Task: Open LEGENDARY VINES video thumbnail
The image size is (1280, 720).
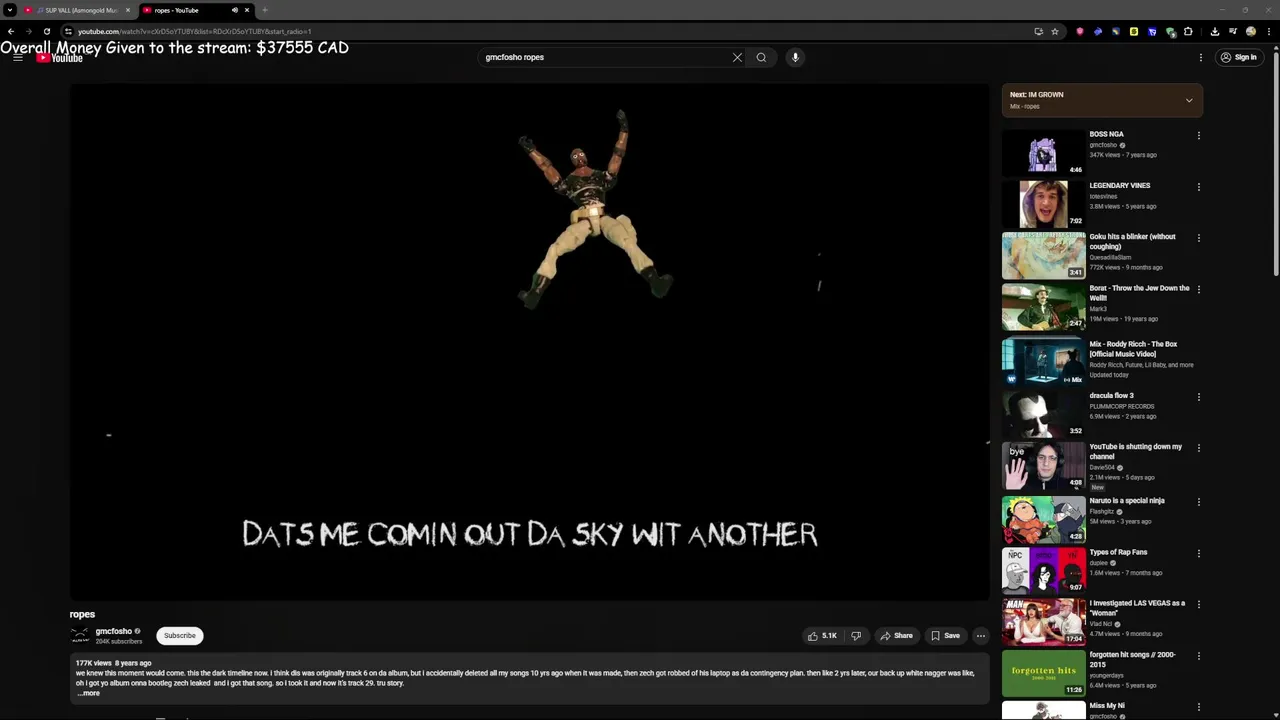Action: (x=1043, y=204)
